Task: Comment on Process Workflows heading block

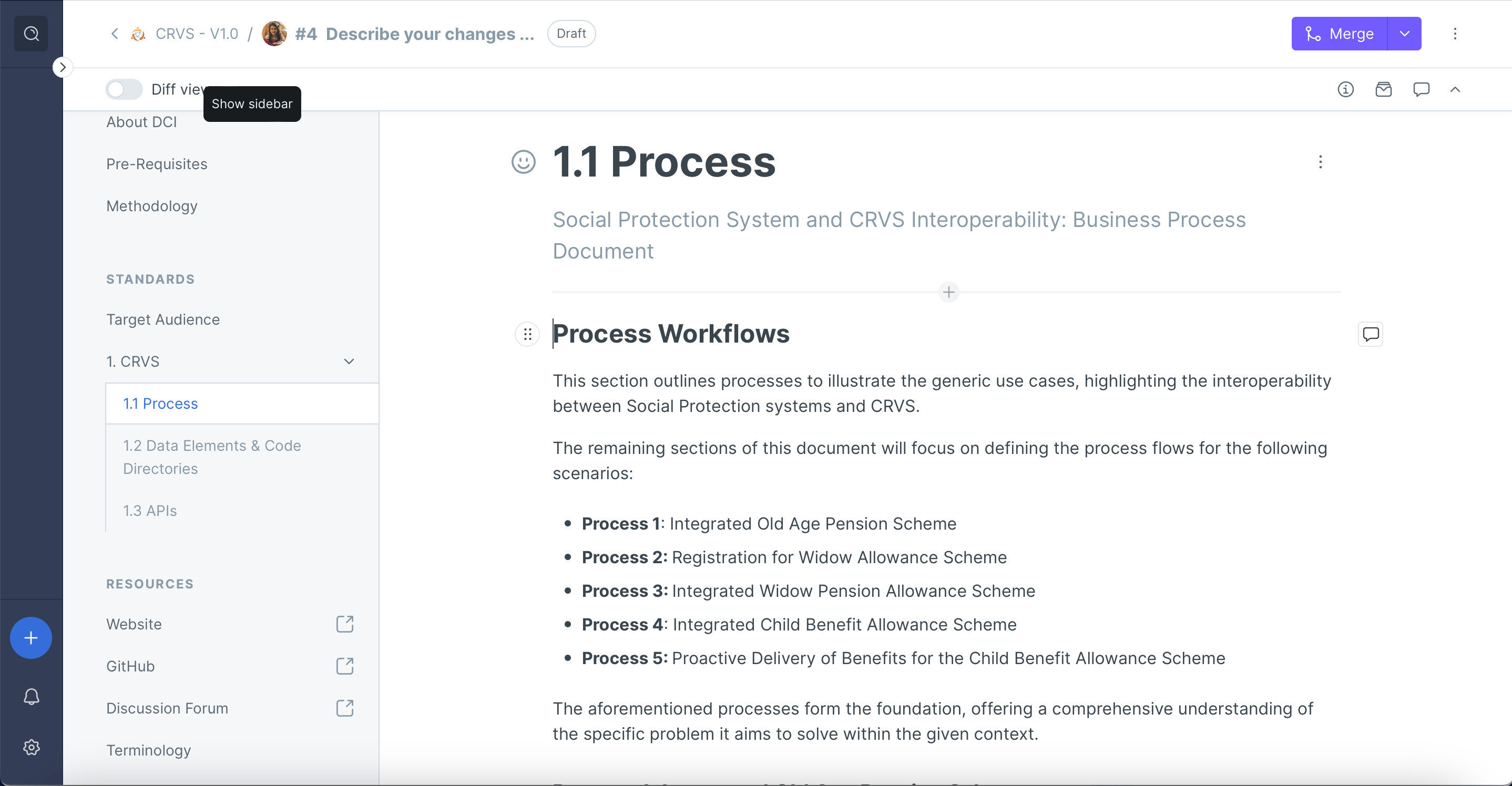Action: 1370,334
